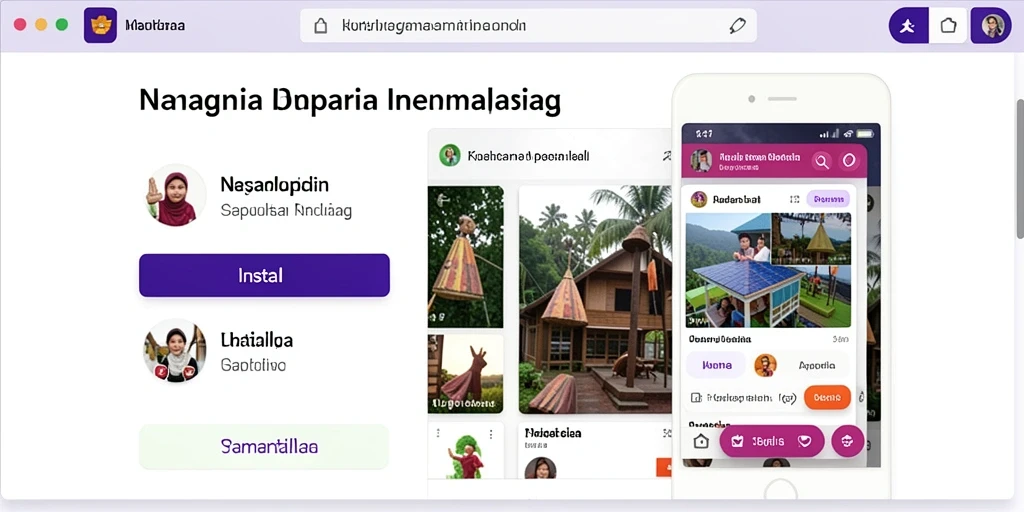Open the red horned sculpture thumbnail

(466, 374)
